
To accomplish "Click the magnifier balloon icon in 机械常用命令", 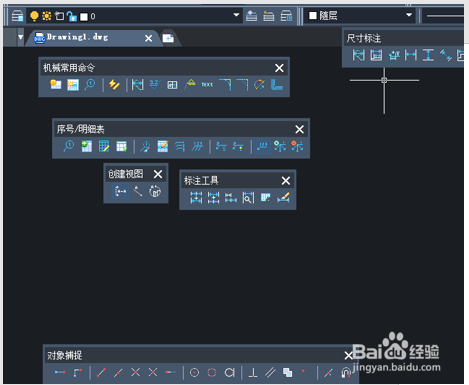I will point(90,85).
